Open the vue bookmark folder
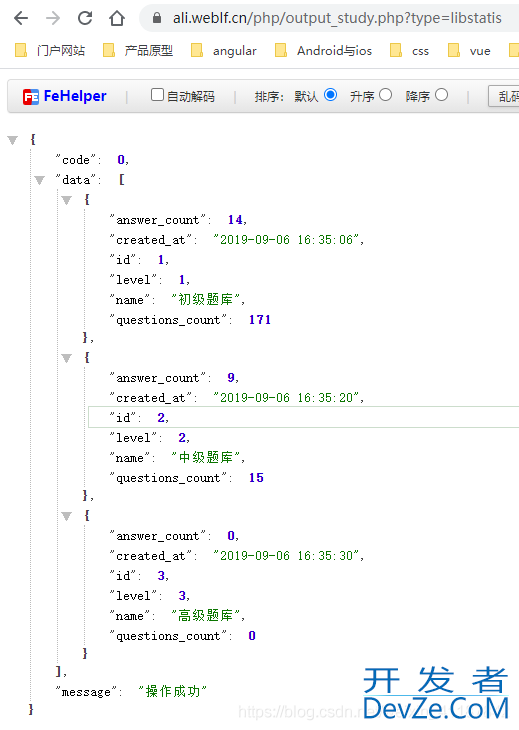Viewport: 519px width, 730px height. pos(469,50)
